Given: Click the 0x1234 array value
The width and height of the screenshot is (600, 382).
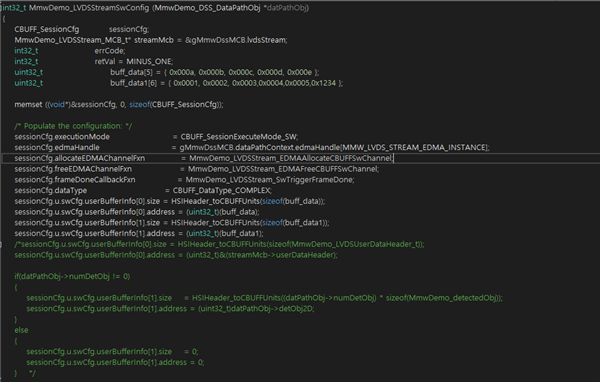Looking at the screenshot, I should tap(323, 83).
